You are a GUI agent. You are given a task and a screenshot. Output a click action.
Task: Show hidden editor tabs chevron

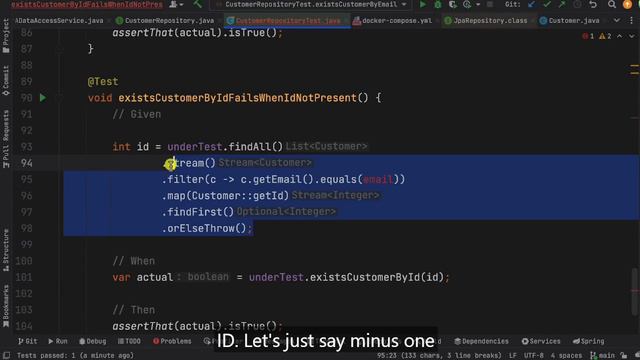pyautogui.click(x=617, y=20)
